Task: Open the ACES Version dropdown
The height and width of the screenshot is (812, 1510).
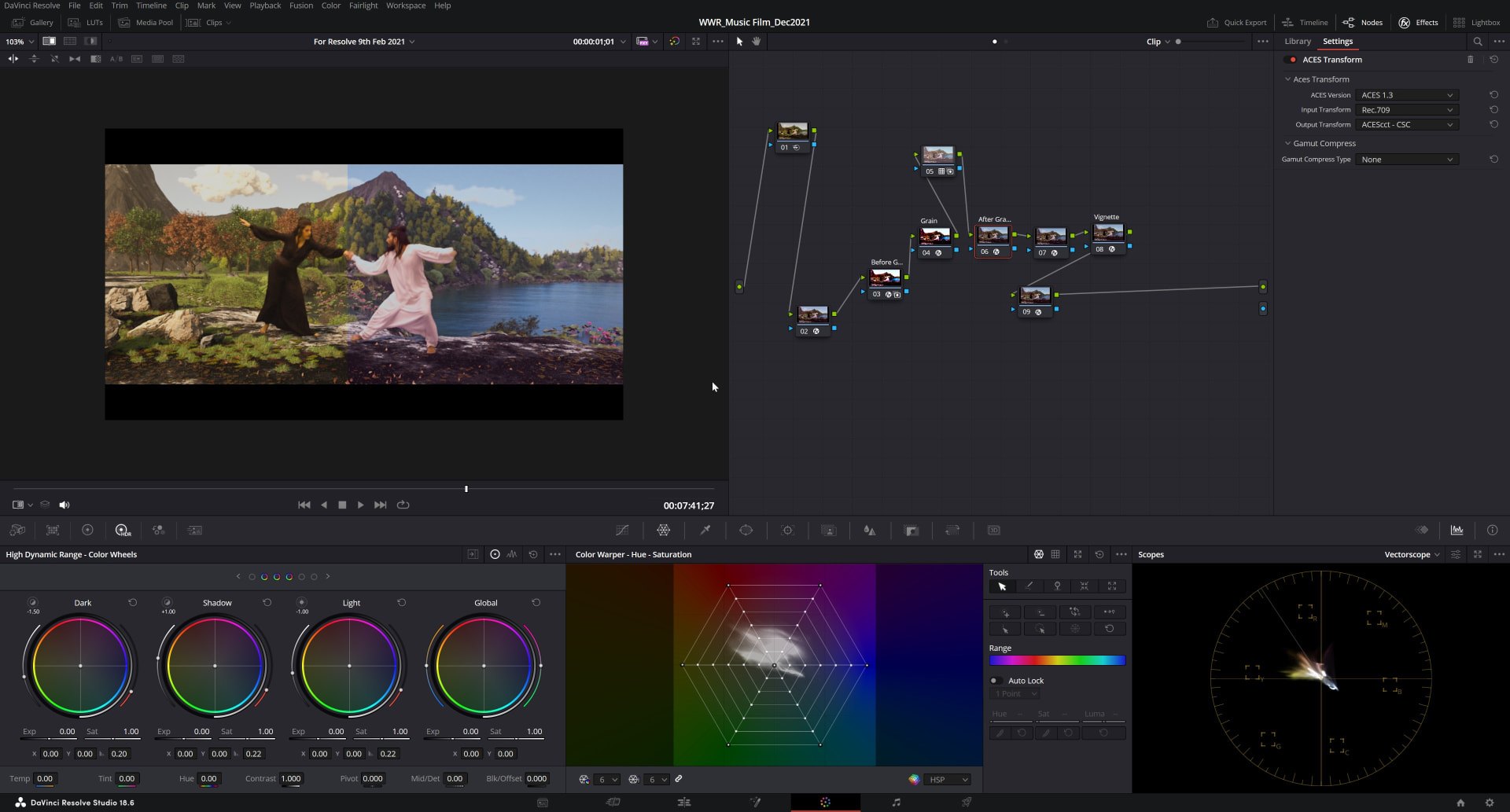Action: point(1407,95)
